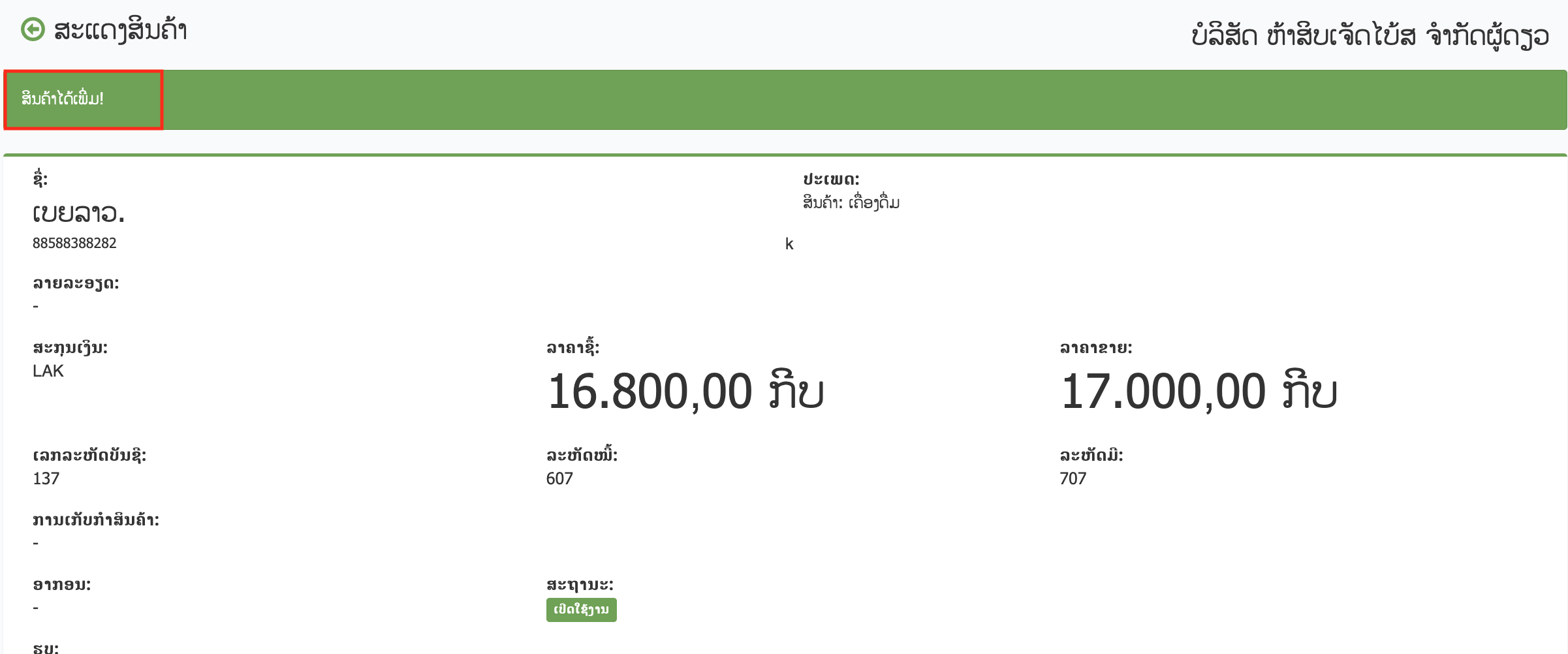
Task: Click the unit letter k
Action: [789, 244]
